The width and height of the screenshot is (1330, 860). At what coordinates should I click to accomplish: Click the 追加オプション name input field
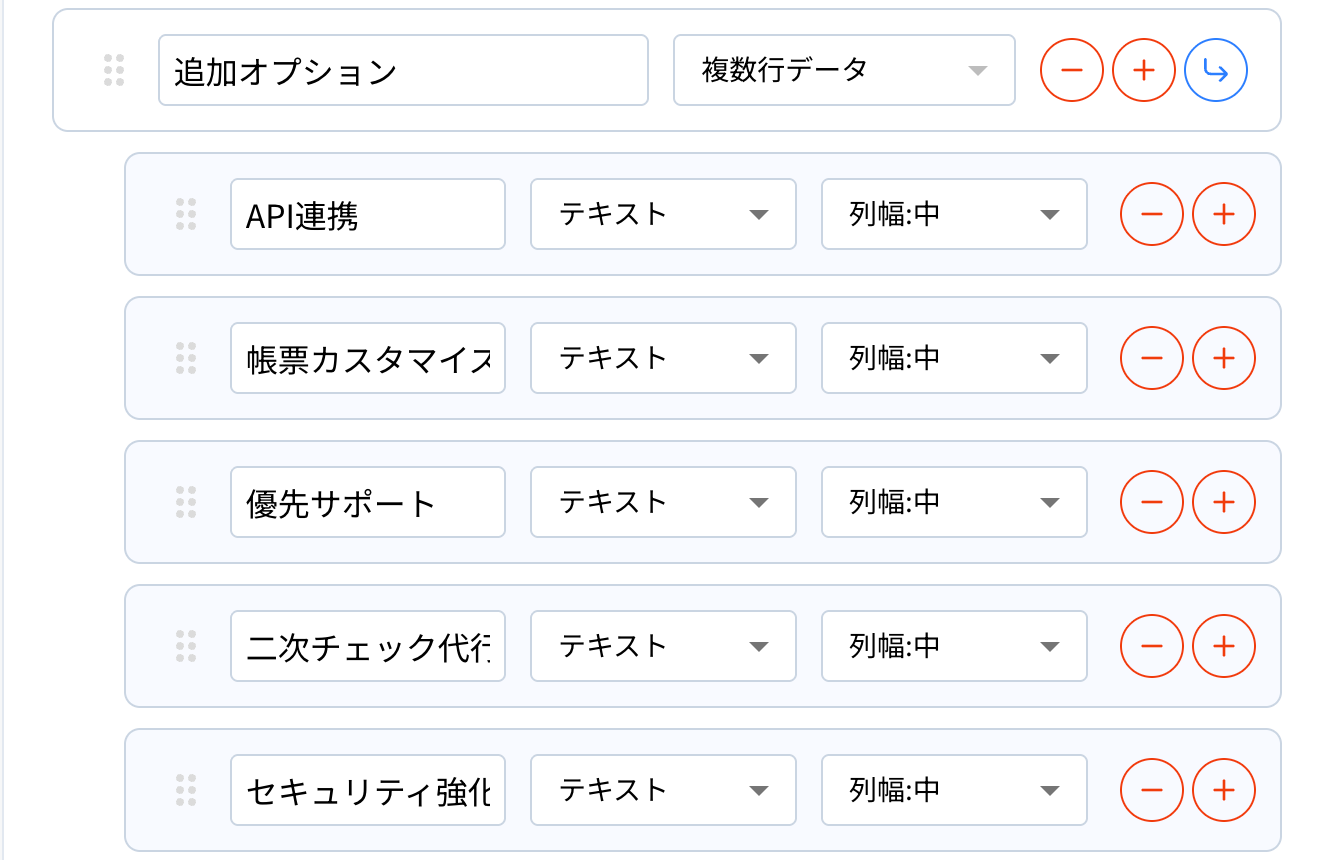402,70
